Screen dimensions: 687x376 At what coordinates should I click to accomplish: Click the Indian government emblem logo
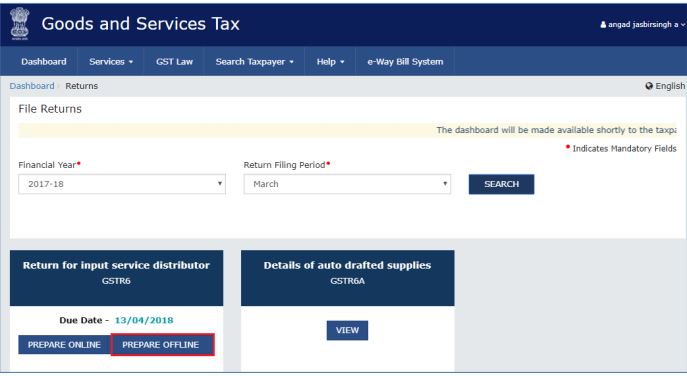click(20, 24)
